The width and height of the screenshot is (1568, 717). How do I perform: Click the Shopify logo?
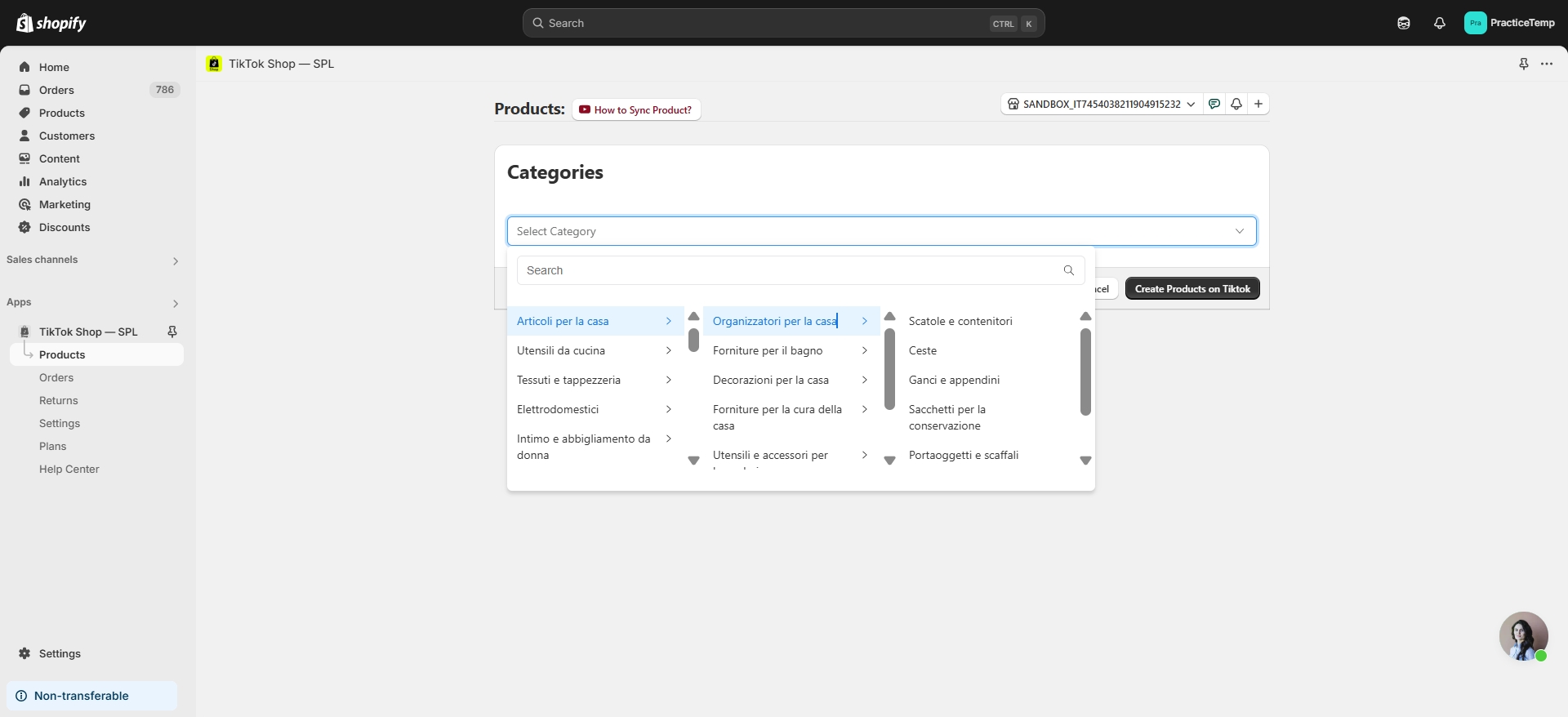(x=51, y=23)
